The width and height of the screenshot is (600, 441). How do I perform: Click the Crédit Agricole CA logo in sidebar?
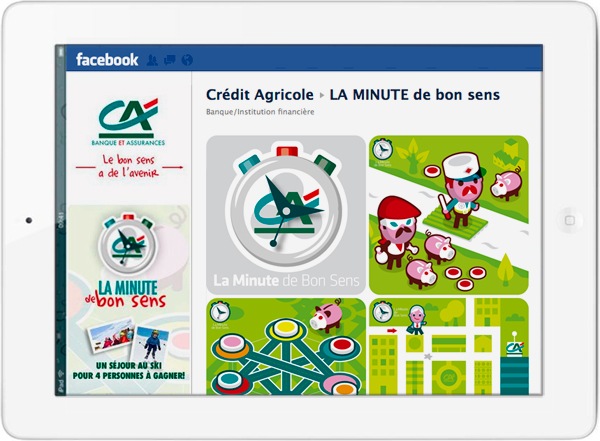[x=128, y=122]
